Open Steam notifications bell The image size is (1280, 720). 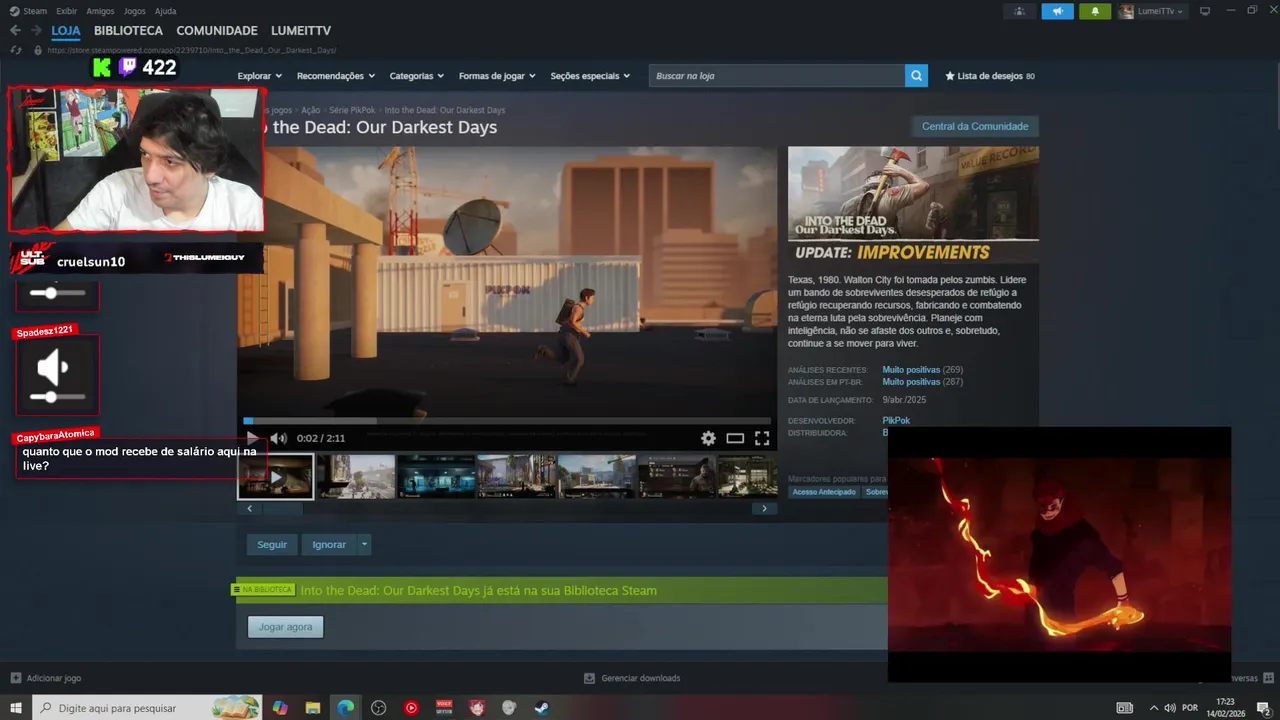coord(1095,11)
